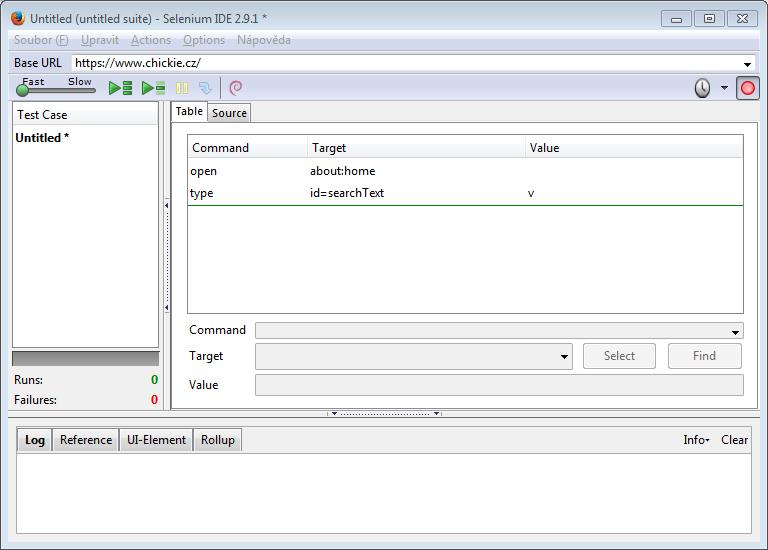Close the Selenium IDE window
This screenshot has width=768, height=550.
tap(743, 19)
